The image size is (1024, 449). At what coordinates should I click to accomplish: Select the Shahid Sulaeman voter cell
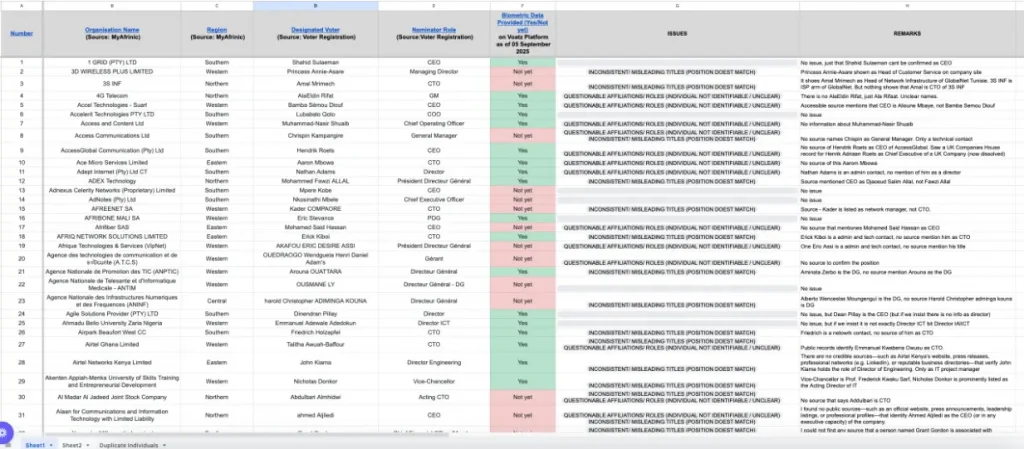tap(315, 63)
